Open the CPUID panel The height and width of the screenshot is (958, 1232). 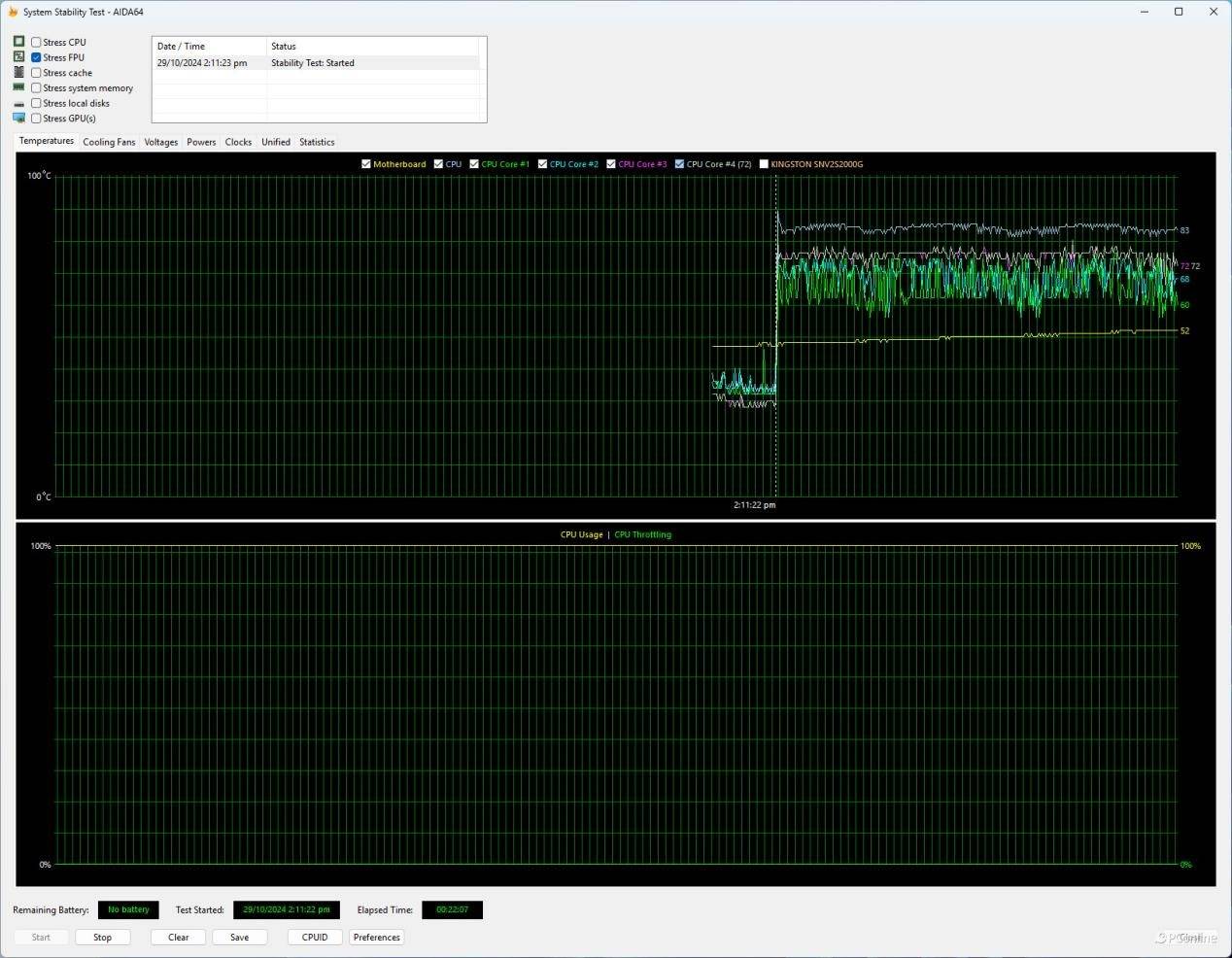tap(315, 938)
